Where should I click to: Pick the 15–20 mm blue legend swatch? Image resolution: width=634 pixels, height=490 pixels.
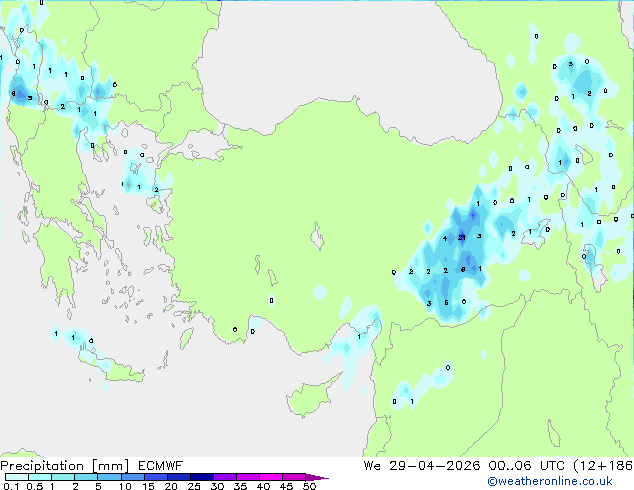click(x=156, y=477)
